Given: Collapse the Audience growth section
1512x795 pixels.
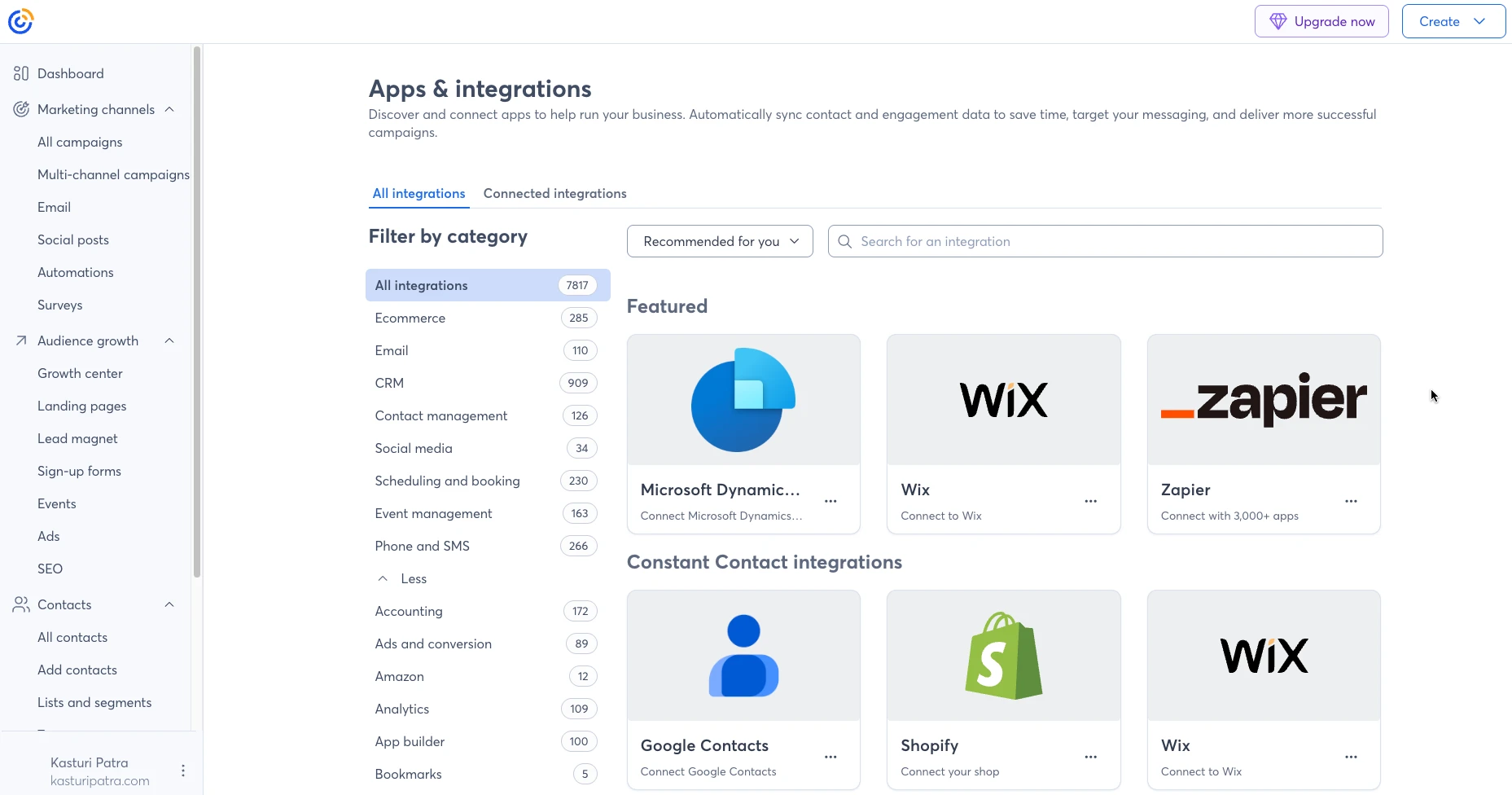Looking at the screenshot, I should [x=169, y=340].
